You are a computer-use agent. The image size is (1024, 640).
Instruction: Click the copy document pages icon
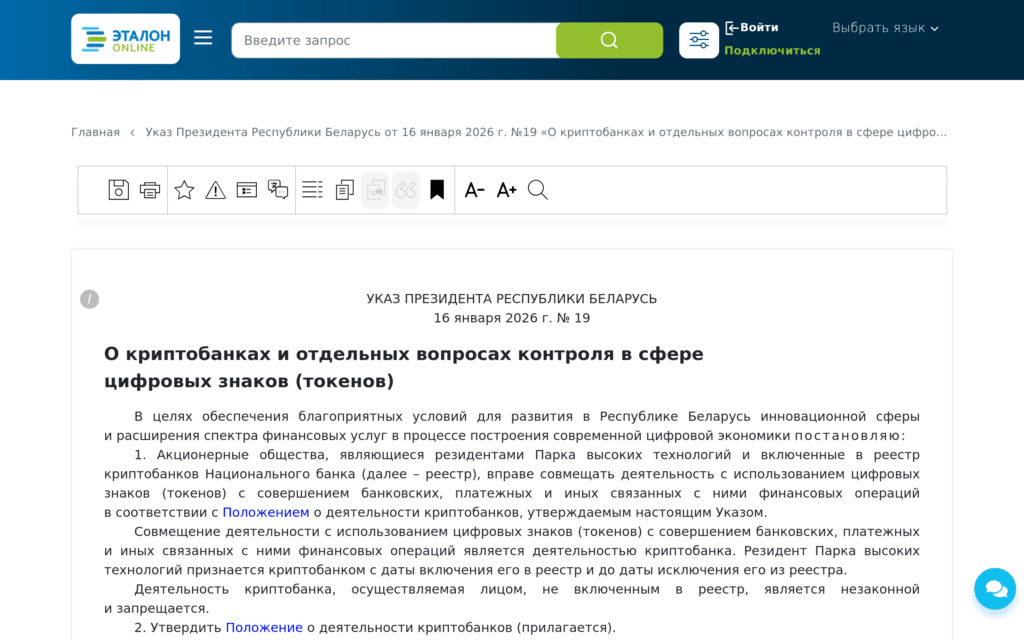click(x=344, y=189)
